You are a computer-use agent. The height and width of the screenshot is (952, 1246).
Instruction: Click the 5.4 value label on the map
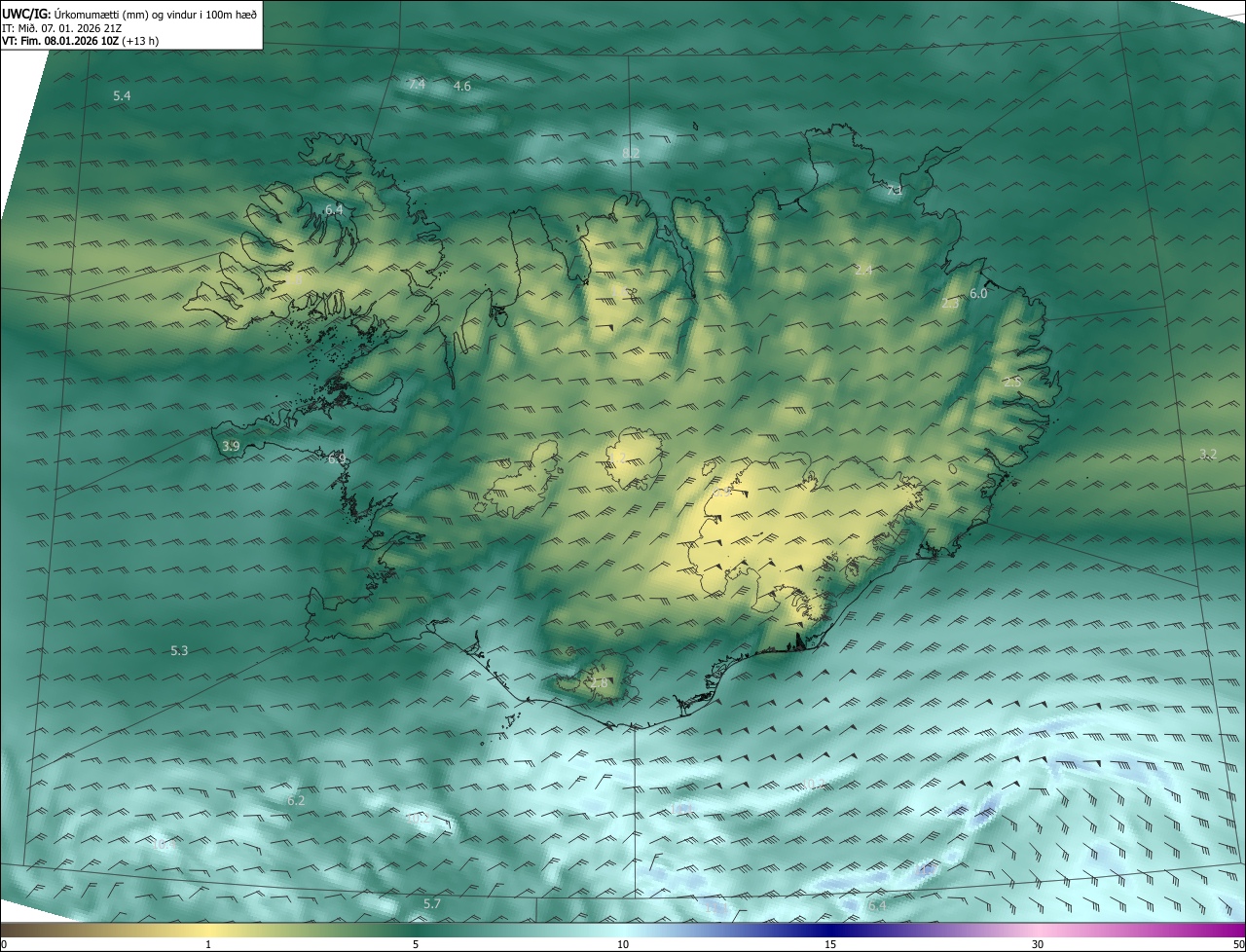point(122,95)
